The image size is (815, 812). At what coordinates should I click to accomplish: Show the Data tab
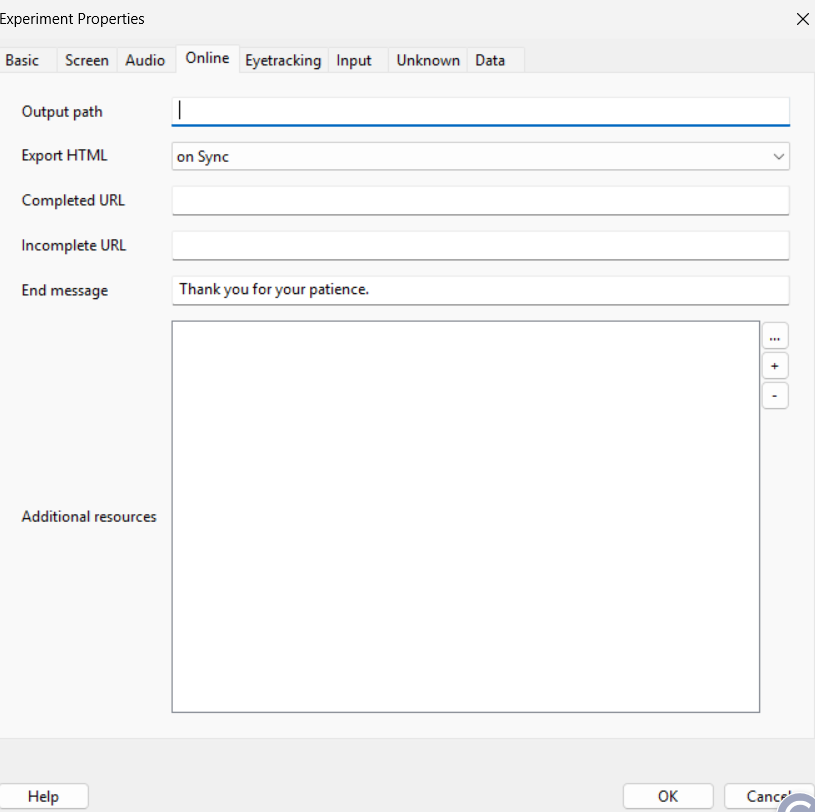pyautogui.click(x=490, y=60)
